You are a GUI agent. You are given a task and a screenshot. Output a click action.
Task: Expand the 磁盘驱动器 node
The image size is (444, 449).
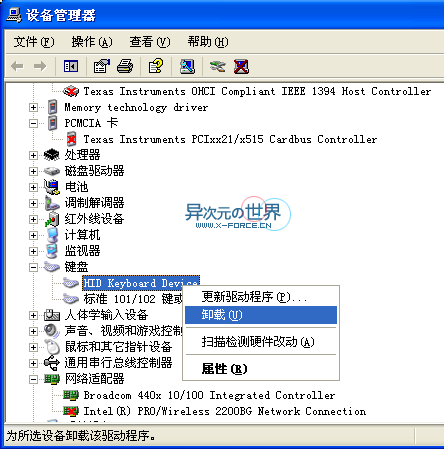coord(33,171)
